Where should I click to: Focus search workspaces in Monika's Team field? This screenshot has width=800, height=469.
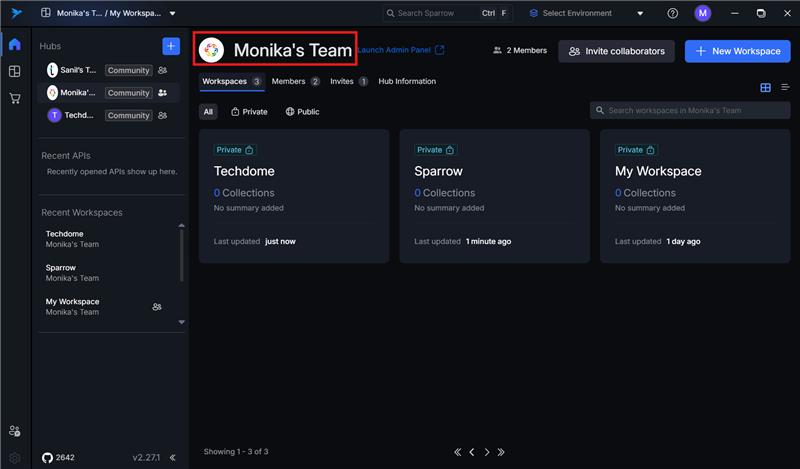[x=690, y=110]
